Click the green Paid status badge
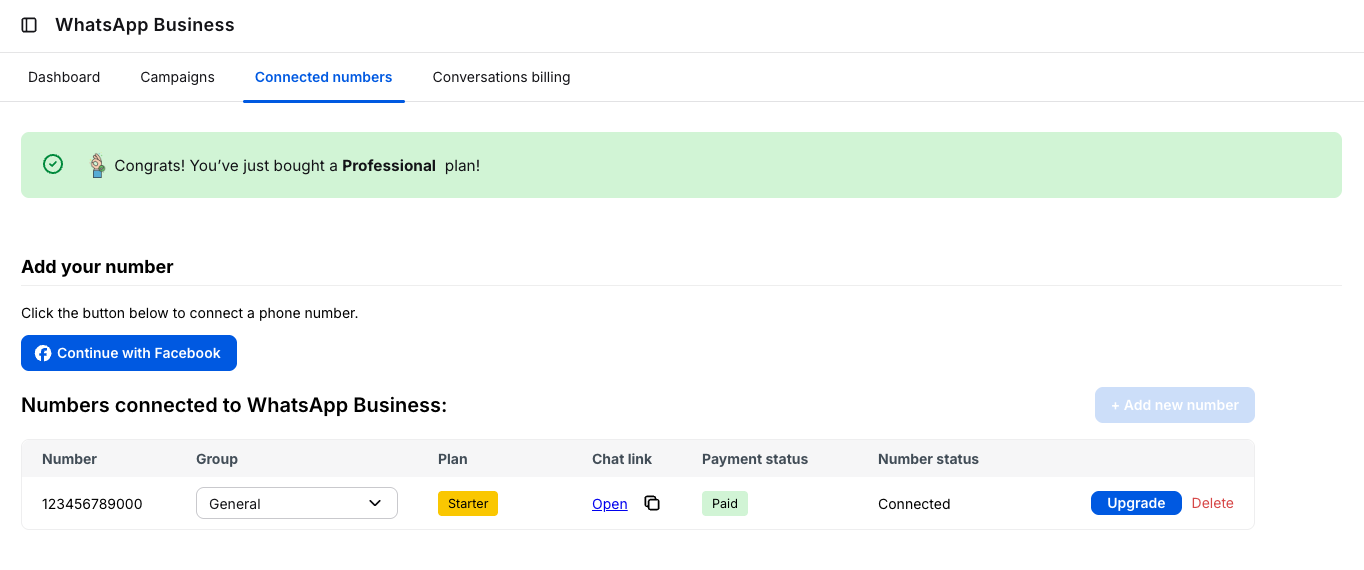The height and width of the screenshot is (570, 1364). pyautogui.click(x=724, y=503)
